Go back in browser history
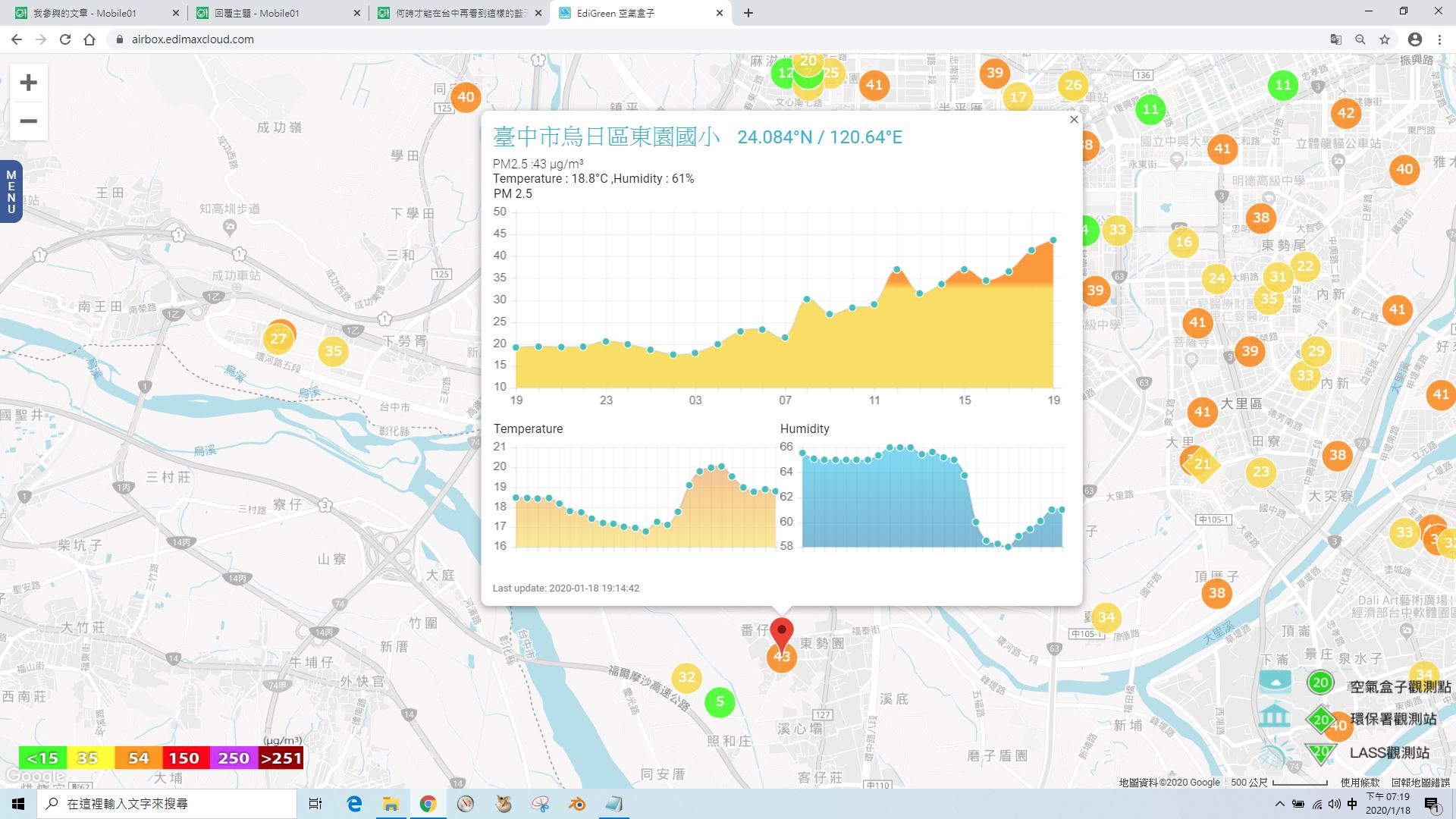 pos(17,39)
